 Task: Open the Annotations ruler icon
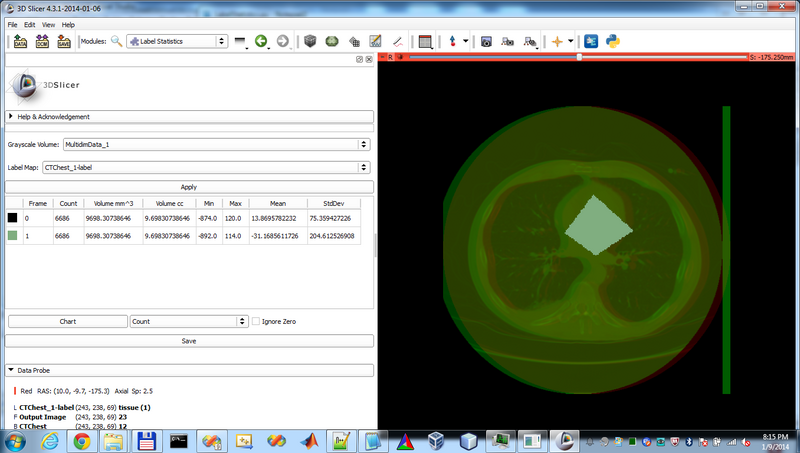point(397,41)
